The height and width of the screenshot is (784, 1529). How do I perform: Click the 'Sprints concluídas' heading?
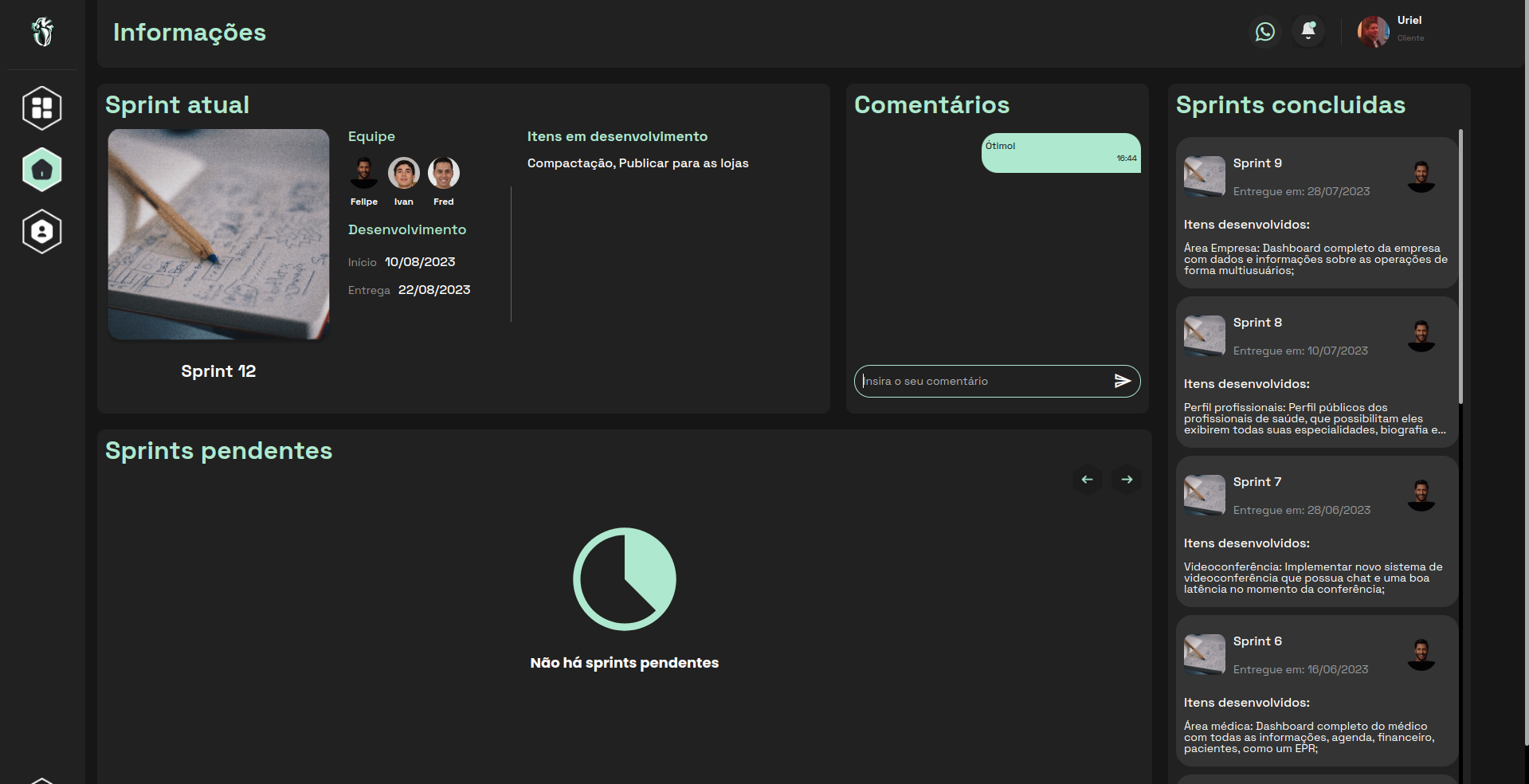click(x=1291, y=105)
